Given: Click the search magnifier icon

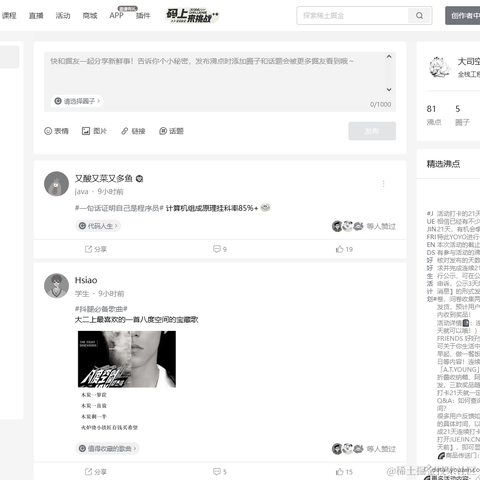Looking at the screenshot, I should tap(420, 15).
